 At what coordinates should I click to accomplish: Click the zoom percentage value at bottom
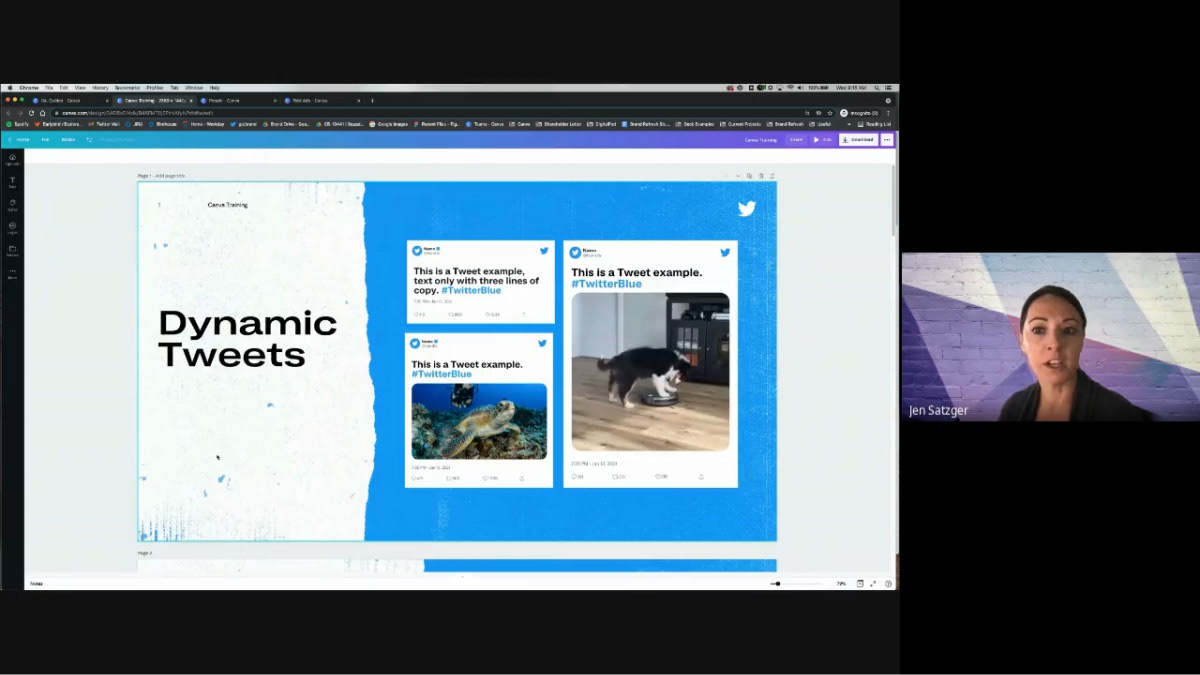[841, 583]
